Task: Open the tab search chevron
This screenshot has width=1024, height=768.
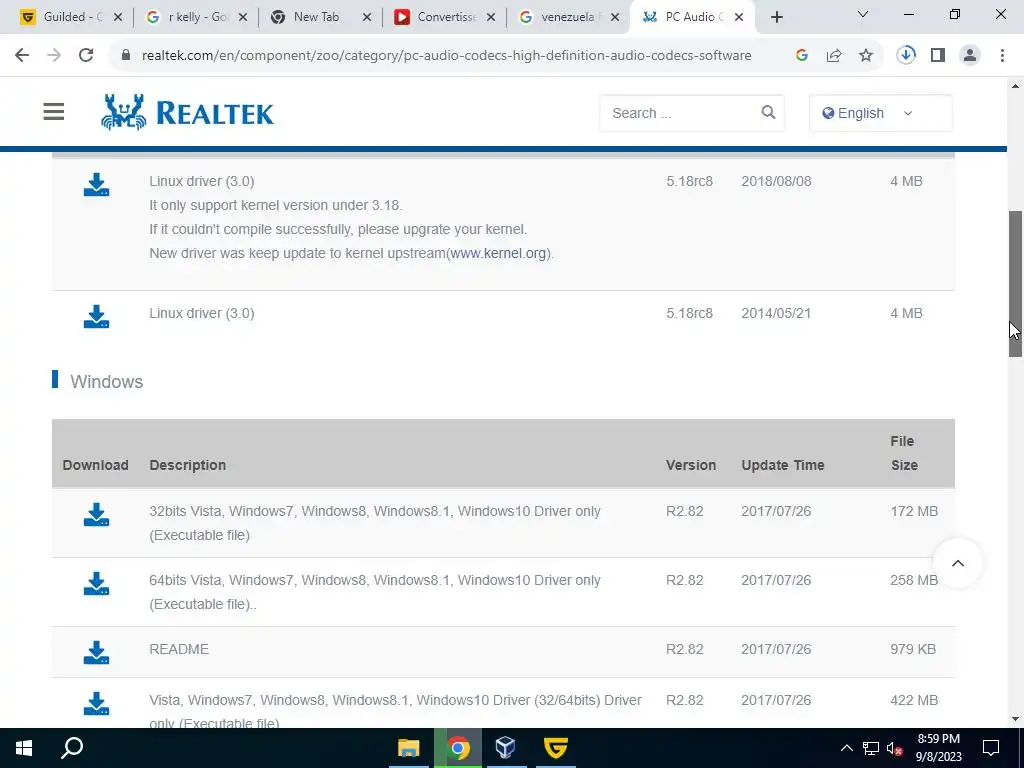Action: pos(863,14)
